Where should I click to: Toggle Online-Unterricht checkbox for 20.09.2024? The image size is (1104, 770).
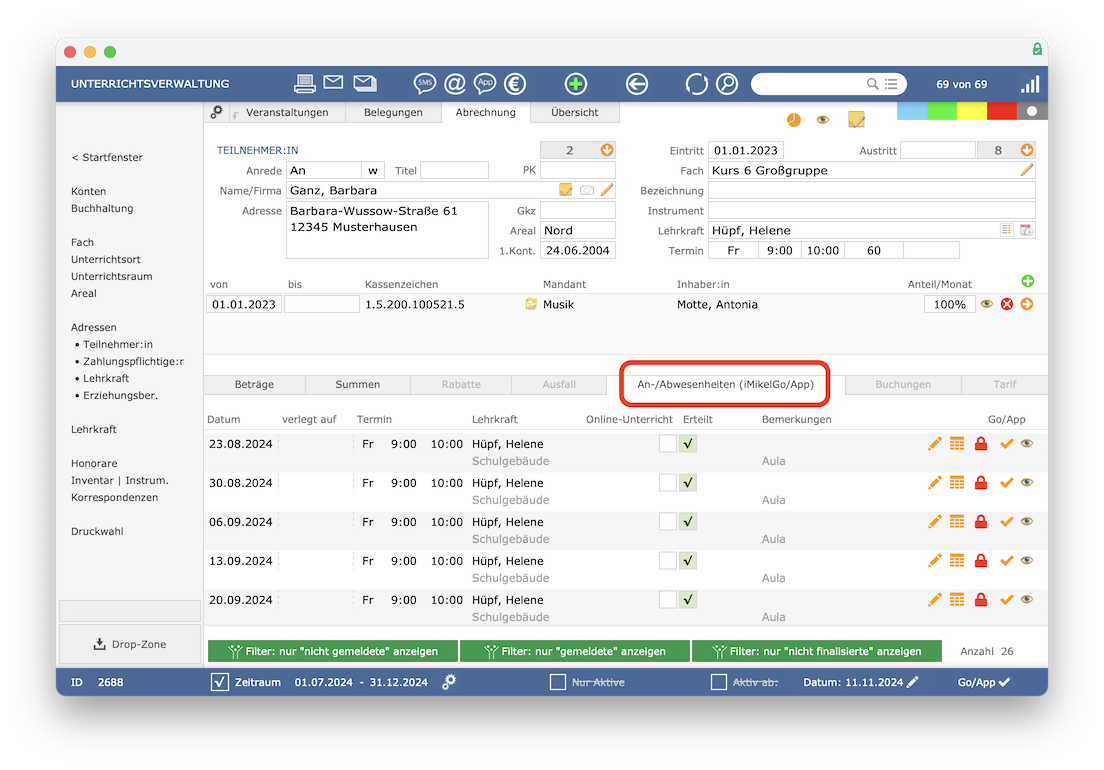pyautogui.click(x=667, y=600)
